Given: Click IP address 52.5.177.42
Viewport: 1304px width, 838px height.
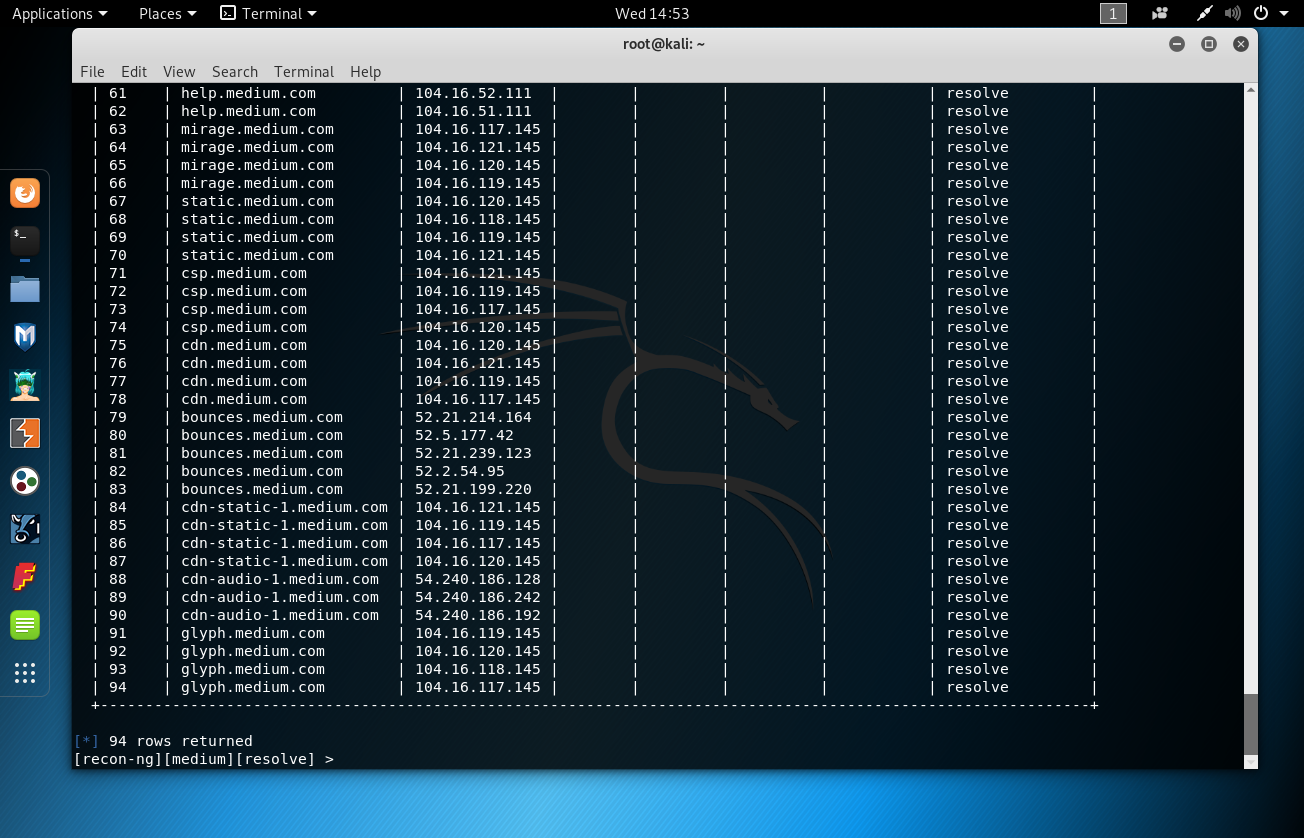Looking at the screenshot, I should point(464,435).
